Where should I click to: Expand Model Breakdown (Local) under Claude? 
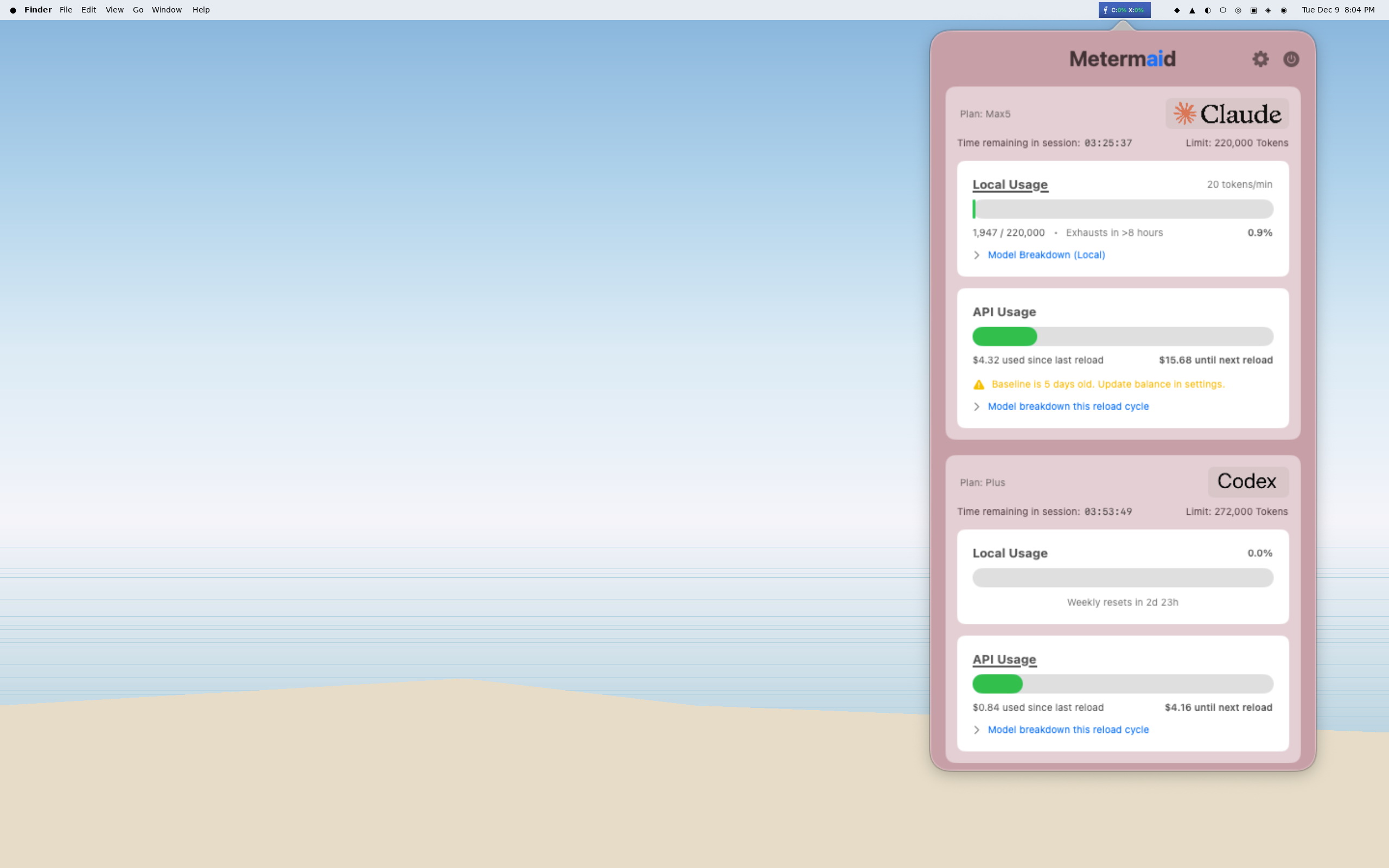click(1046, 254)
